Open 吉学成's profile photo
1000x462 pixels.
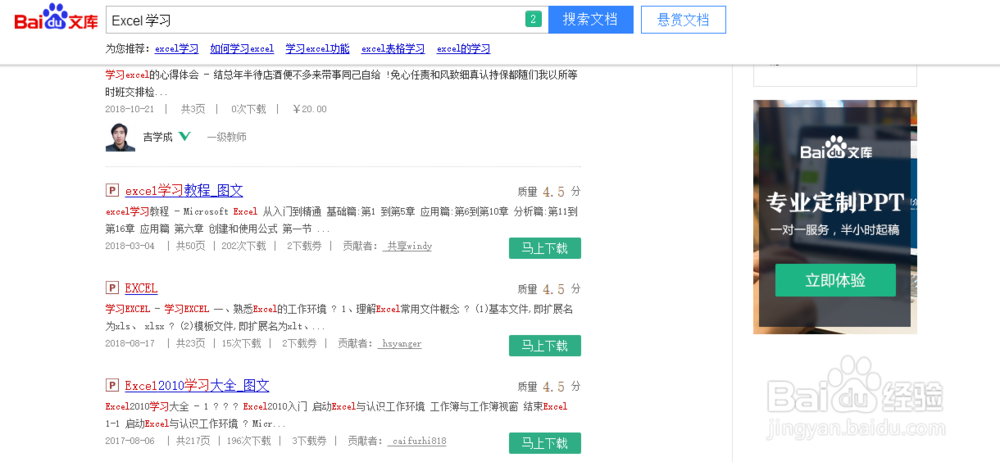point(121,137)
